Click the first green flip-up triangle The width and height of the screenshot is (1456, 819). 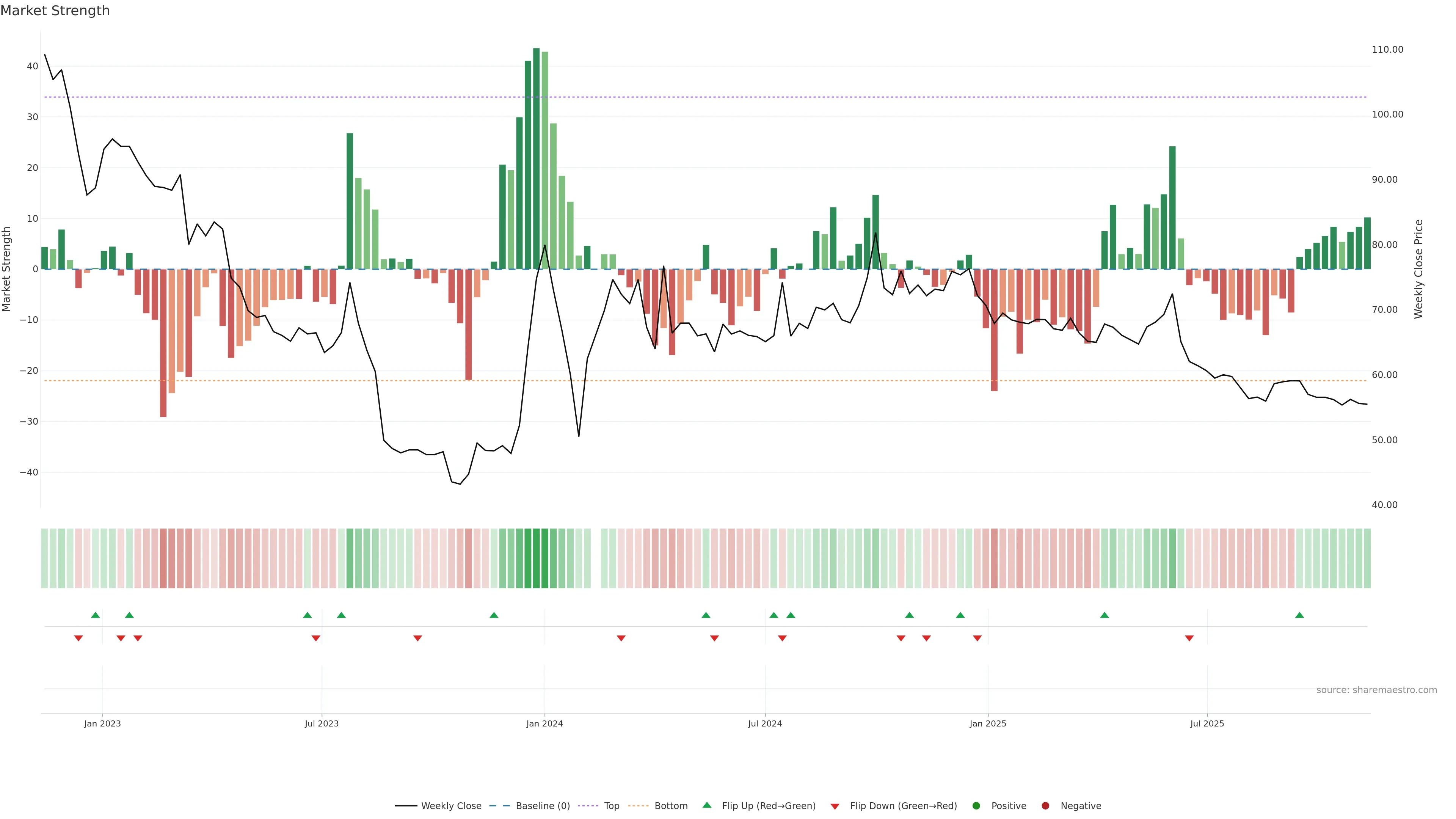96,615
